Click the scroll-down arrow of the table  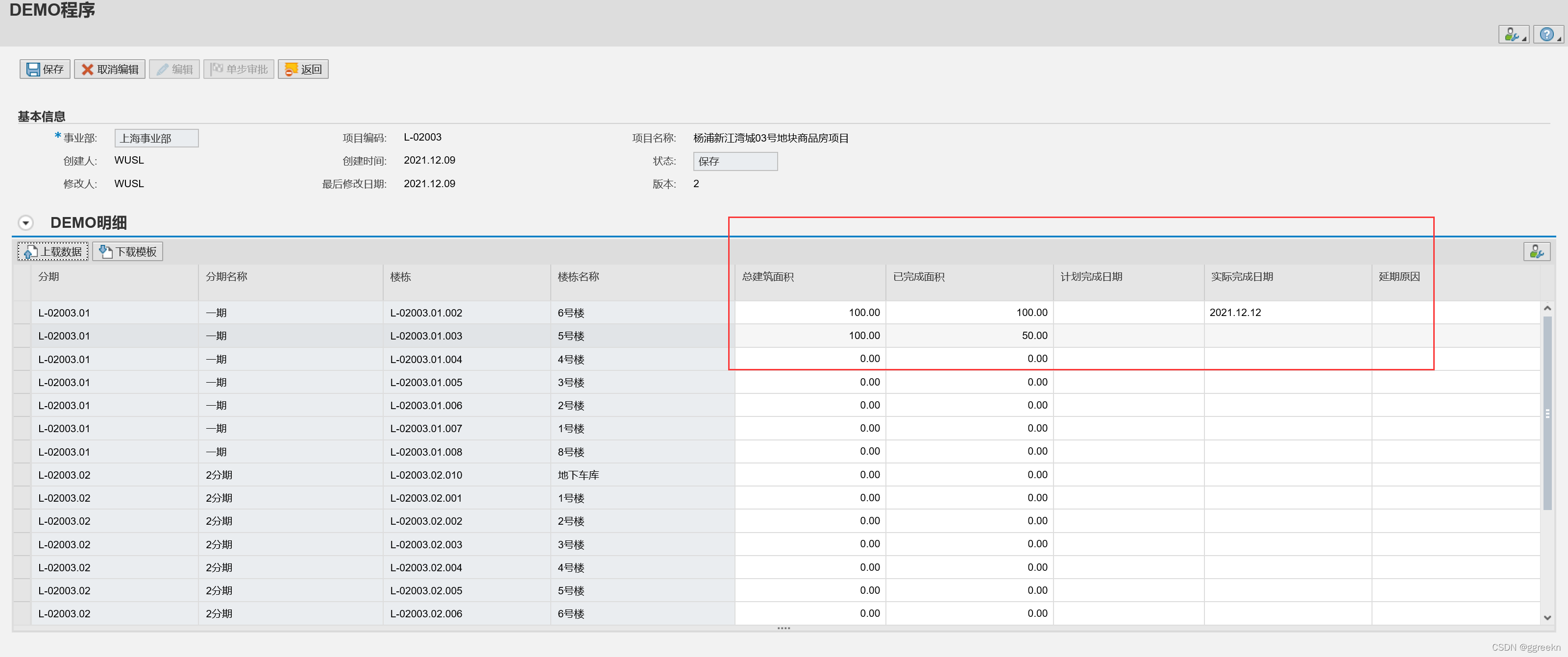1547,617
